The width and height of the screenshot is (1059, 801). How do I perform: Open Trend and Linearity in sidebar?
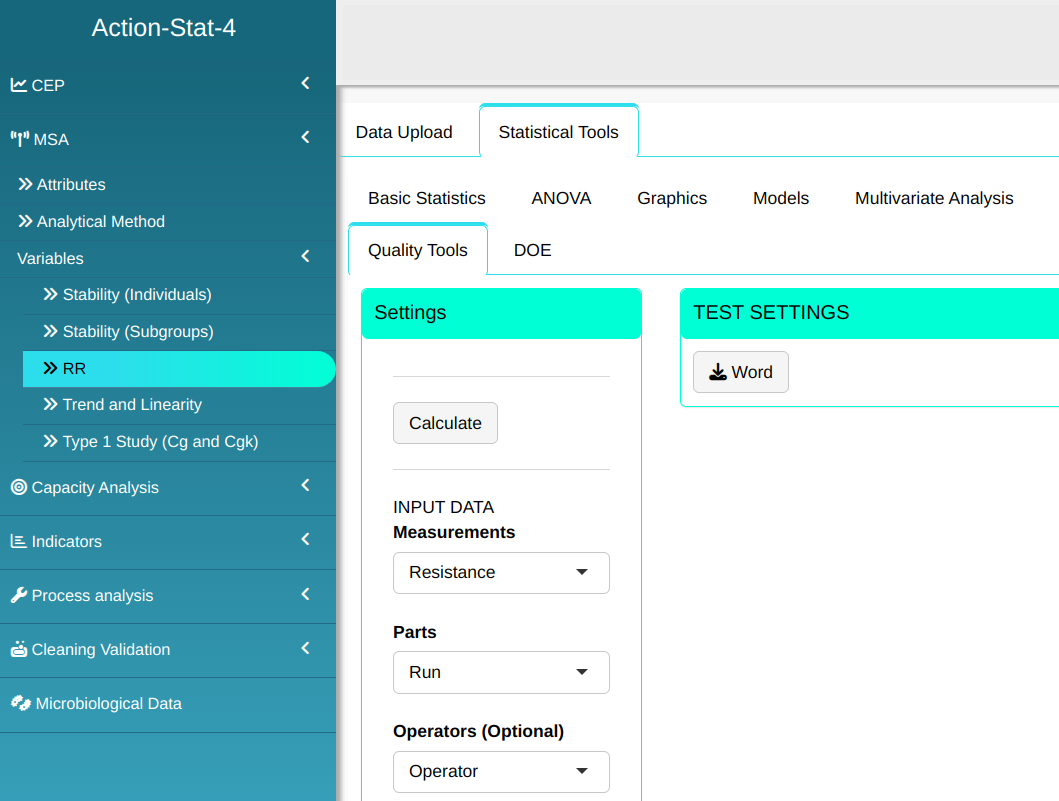(132, 405)
